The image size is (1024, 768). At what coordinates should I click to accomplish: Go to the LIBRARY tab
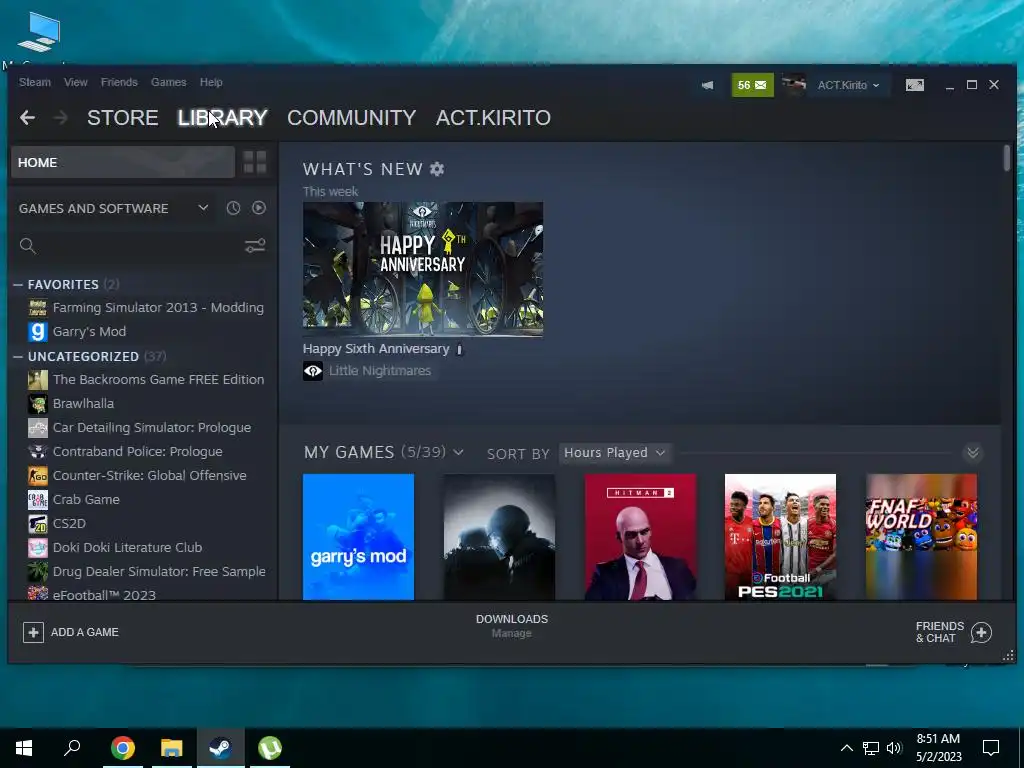(x=223, y=118)
